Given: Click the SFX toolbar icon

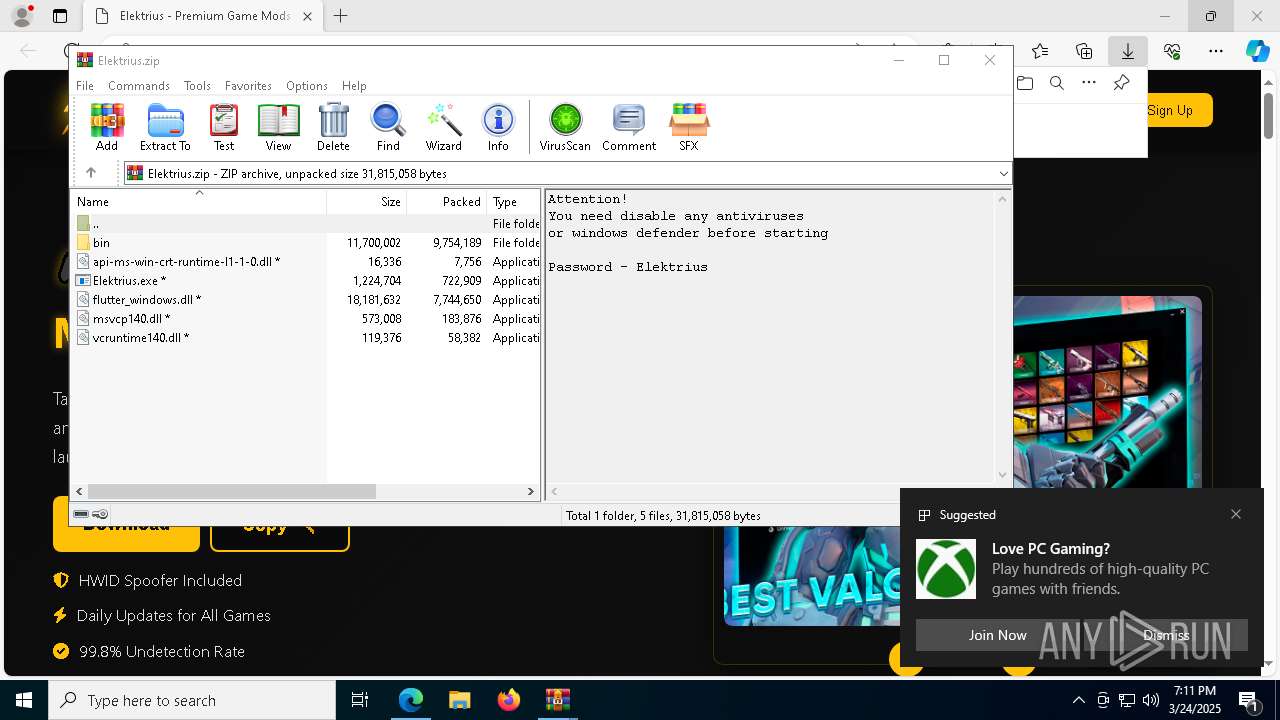Looking at the screenshot, I should tap(689, 127).
